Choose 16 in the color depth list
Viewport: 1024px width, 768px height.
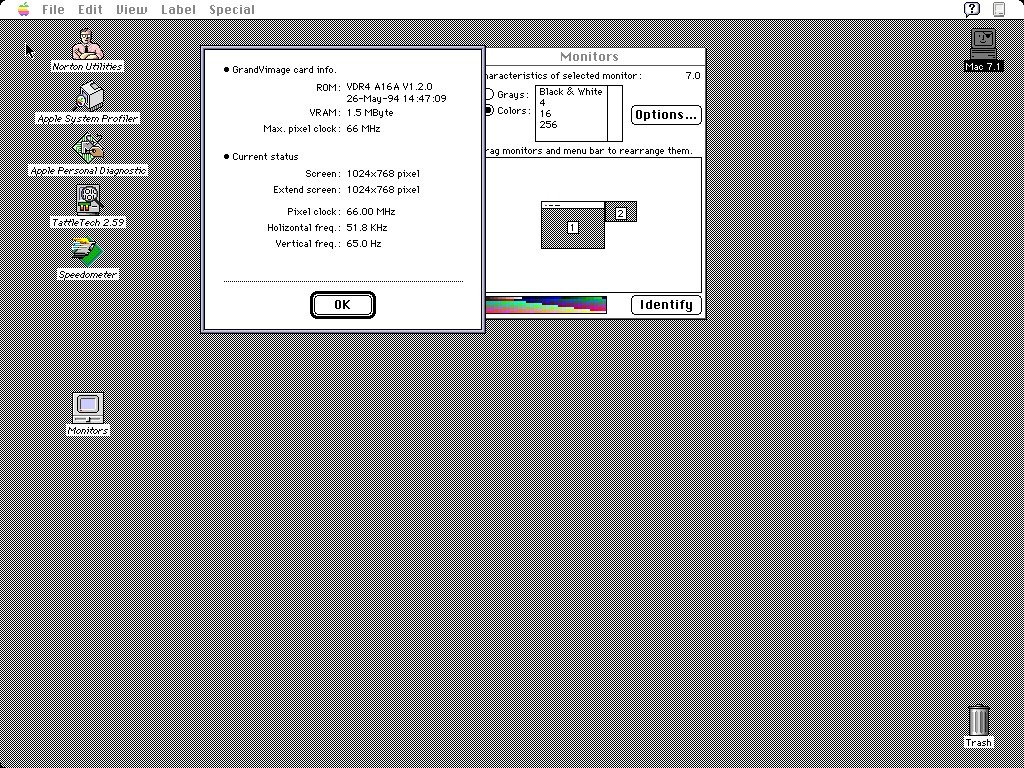[571, 114]
